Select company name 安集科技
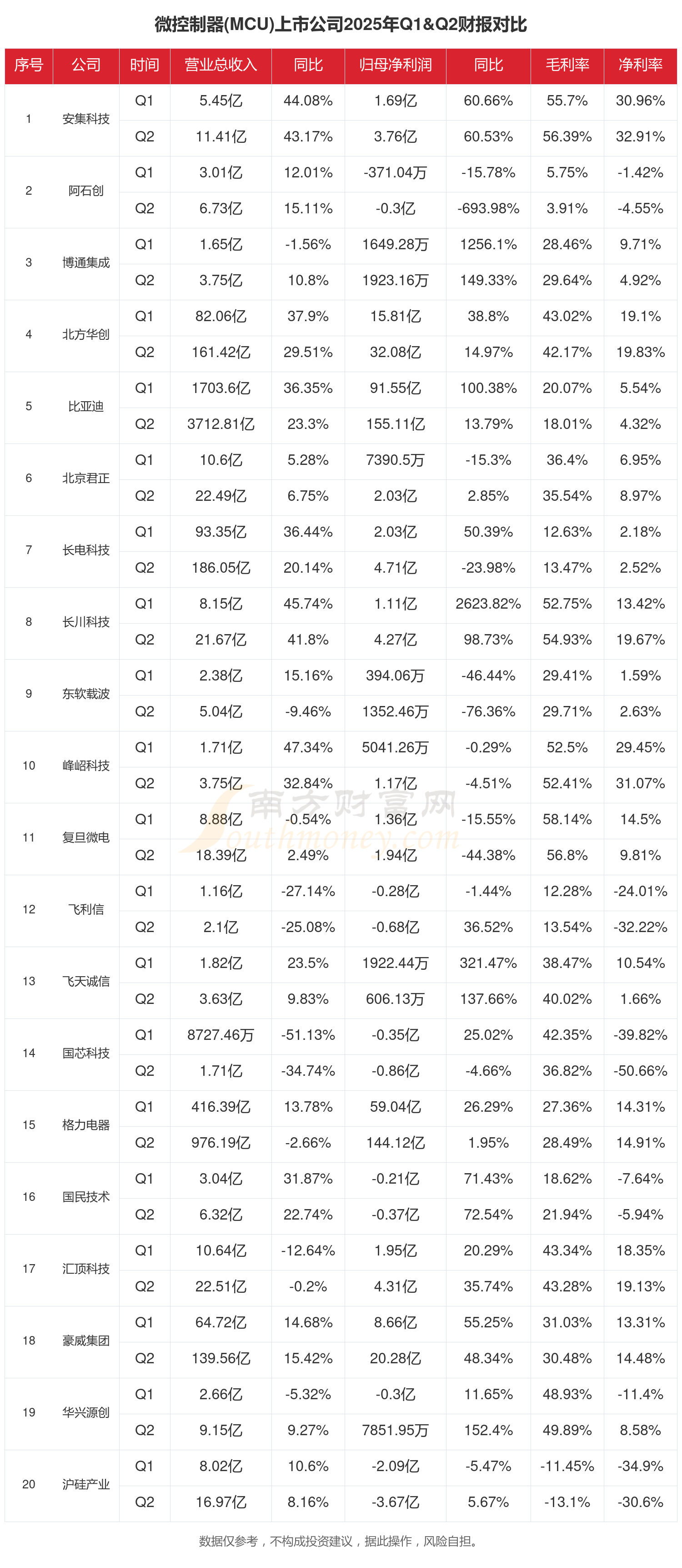The height and width of the screenshot is (1568, 682). click(86, 119)
